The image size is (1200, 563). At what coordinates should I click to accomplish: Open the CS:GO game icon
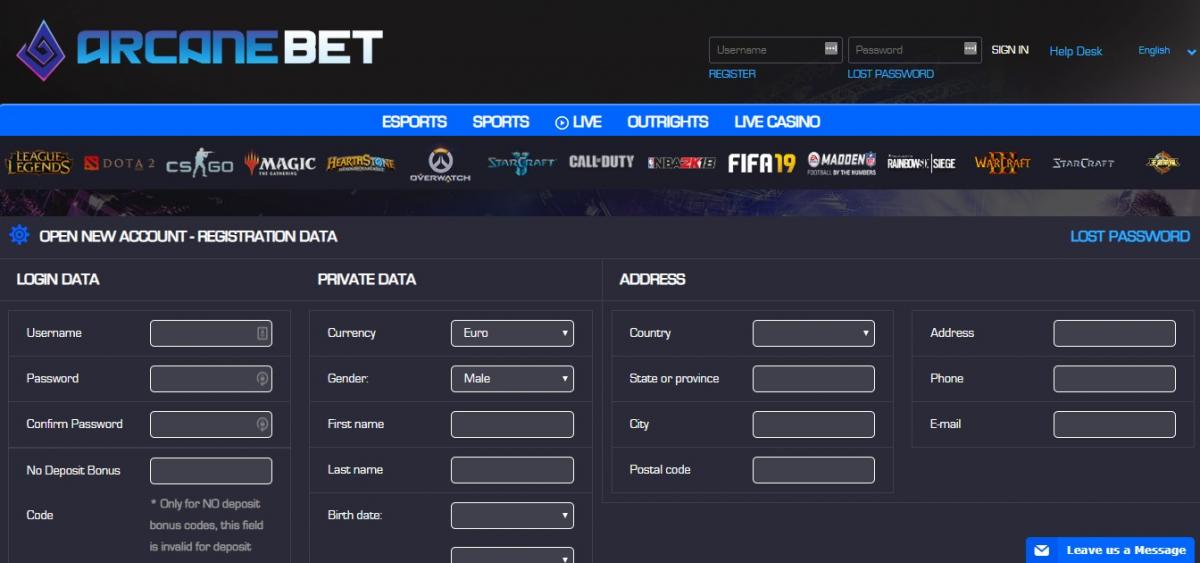(x=199, y=163)
